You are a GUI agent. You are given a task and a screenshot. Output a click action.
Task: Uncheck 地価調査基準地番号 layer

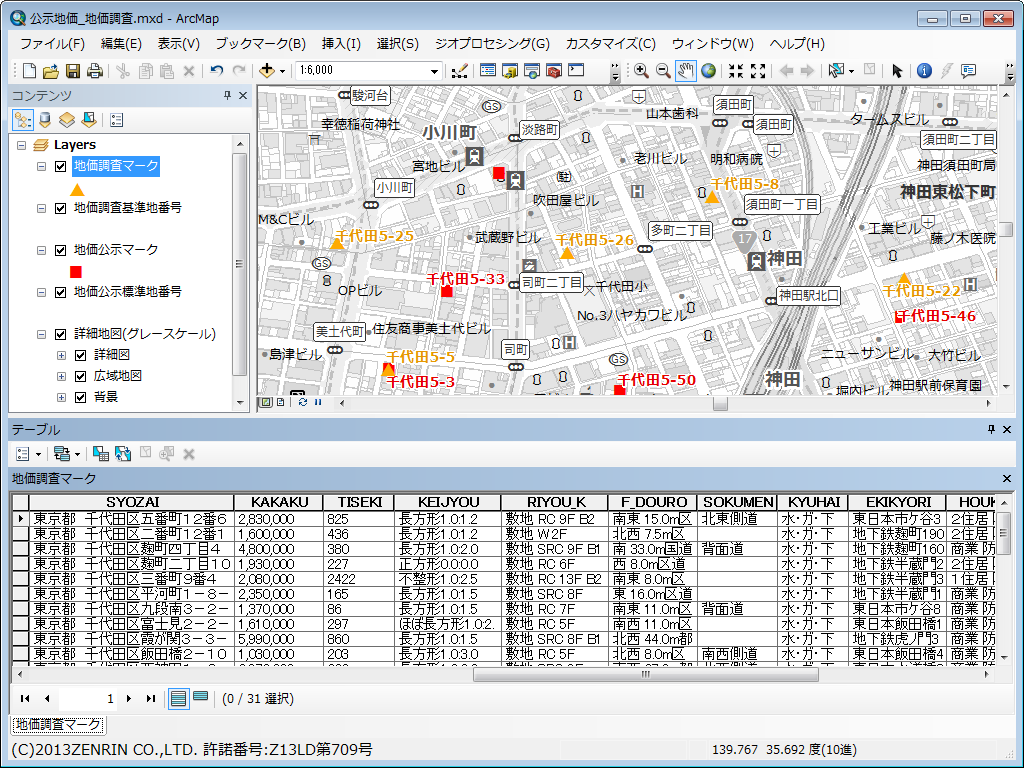pyautogui.click(x=61, y=208)
